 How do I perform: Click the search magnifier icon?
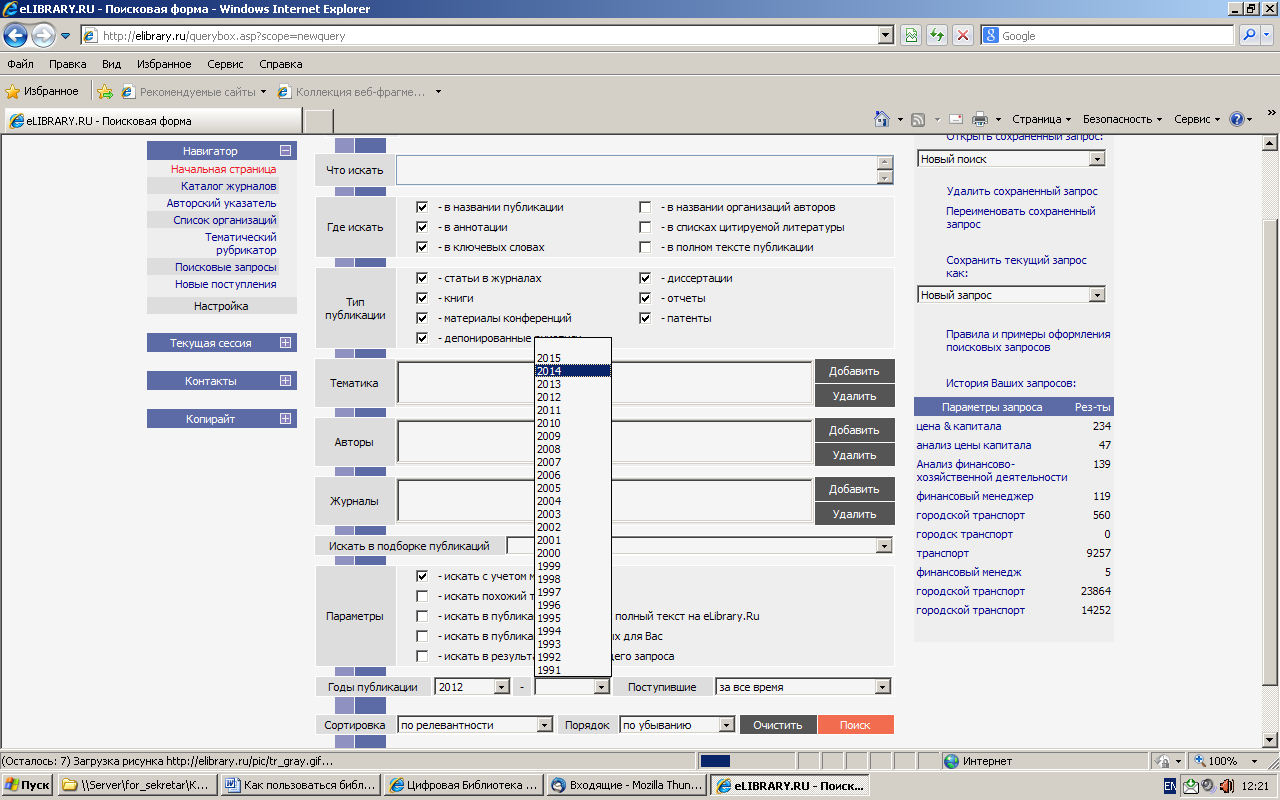tap(1249, 35)
